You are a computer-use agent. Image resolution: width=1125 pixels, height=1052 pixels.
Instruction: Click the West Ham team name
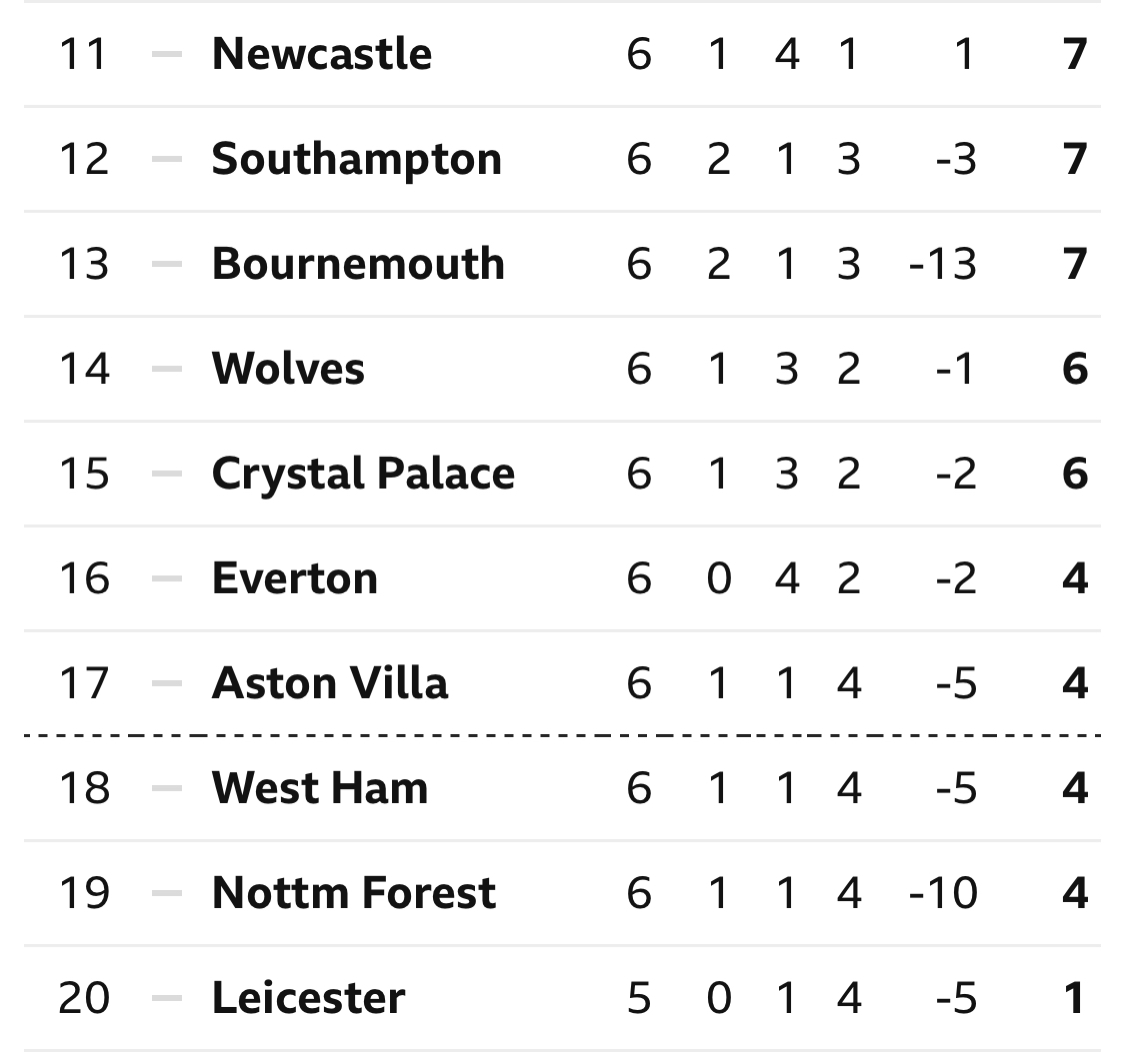tap(320, 788)
